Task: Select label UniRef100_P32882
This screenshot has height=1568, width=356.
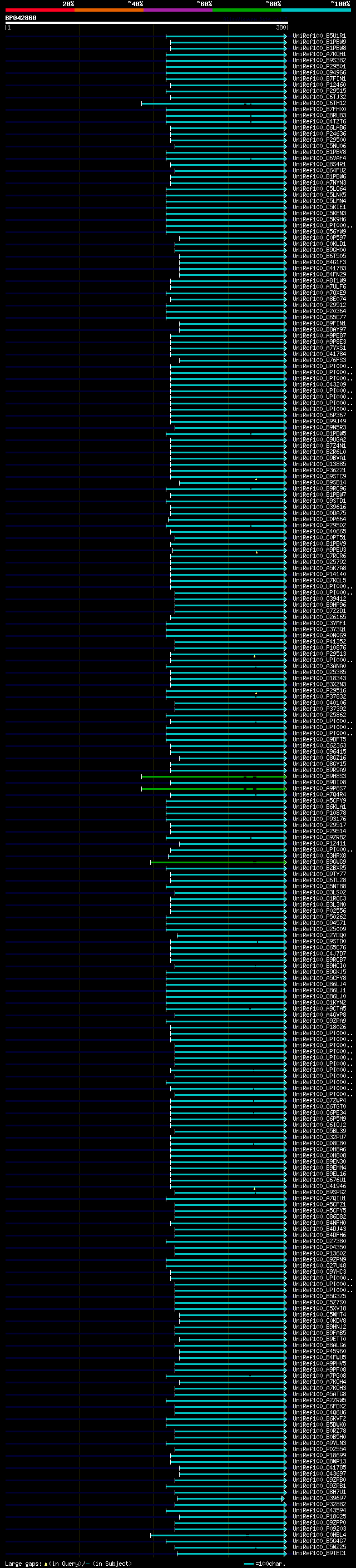Action: [319, 1504]
